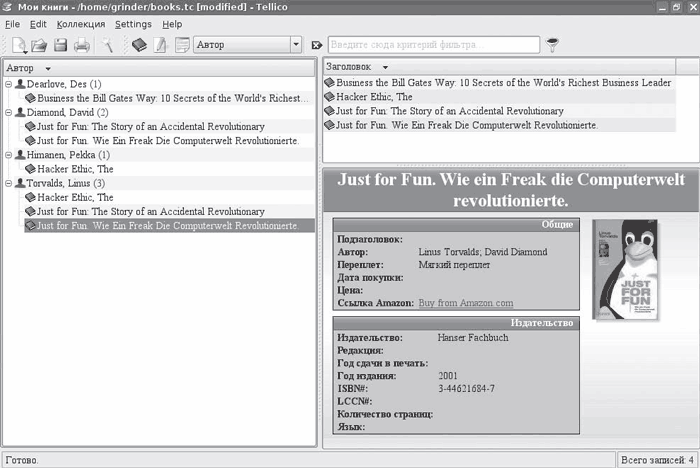Click the Open file folder icon
The image size is (700, 468).
(40, 45)
